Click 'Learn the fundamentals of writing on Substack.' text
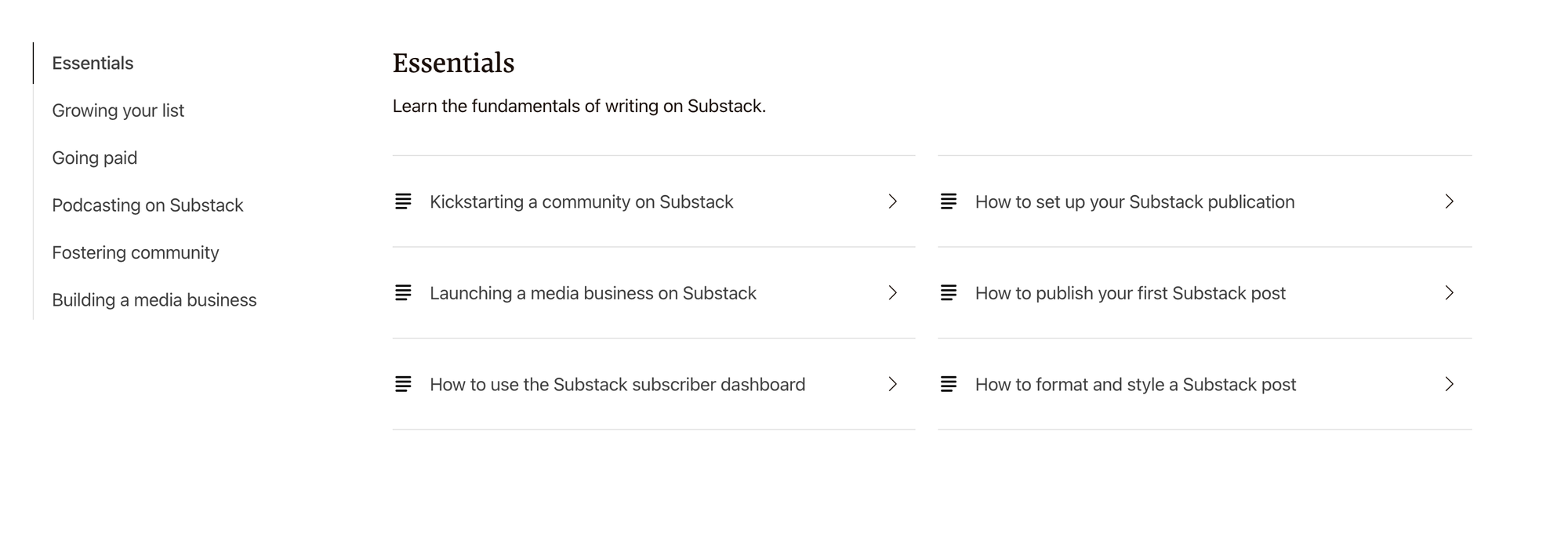 tap(579, 107)
